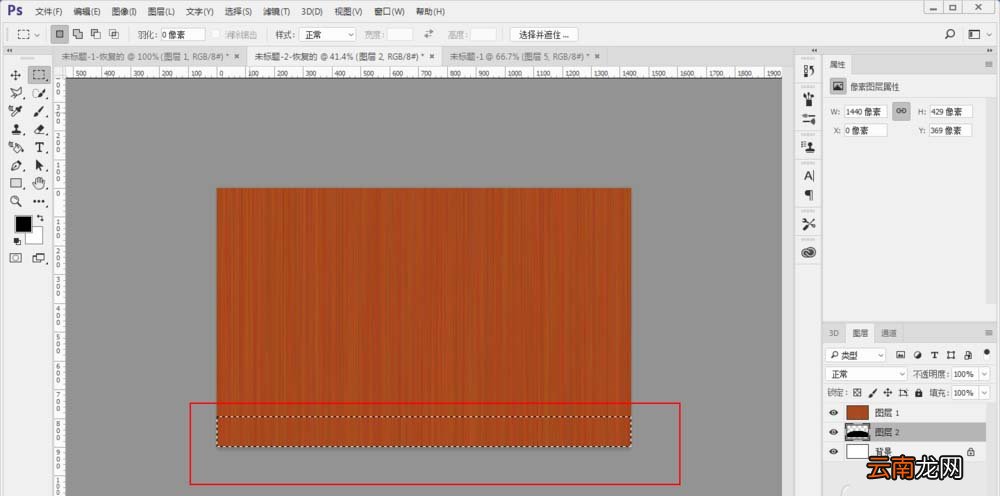The image size is (1000, 496).
Task: Select the Quick Selection tool
Action: 40,93
